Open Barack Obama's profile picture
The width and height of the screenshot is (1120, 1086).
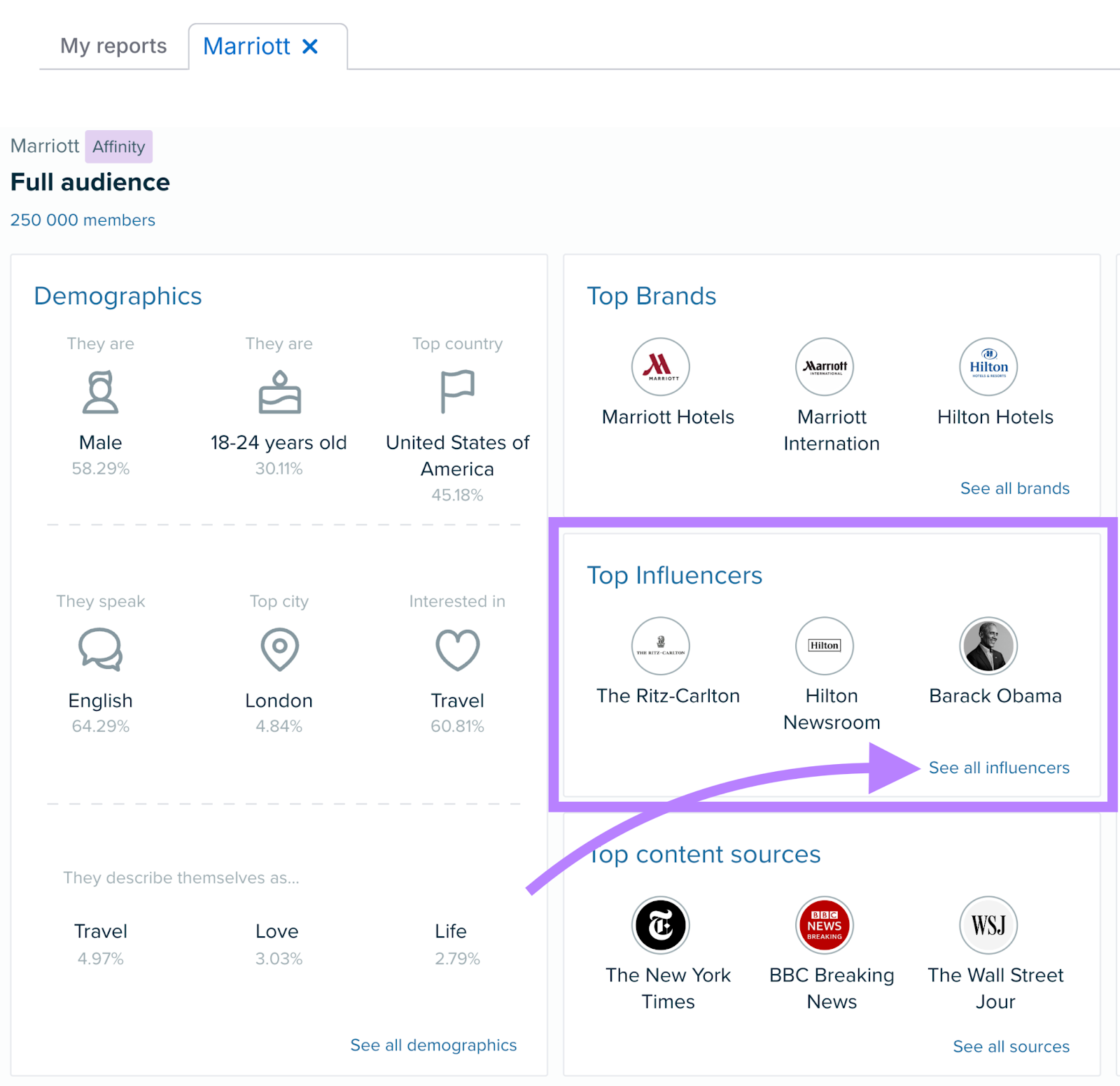(x=988, y=646)
